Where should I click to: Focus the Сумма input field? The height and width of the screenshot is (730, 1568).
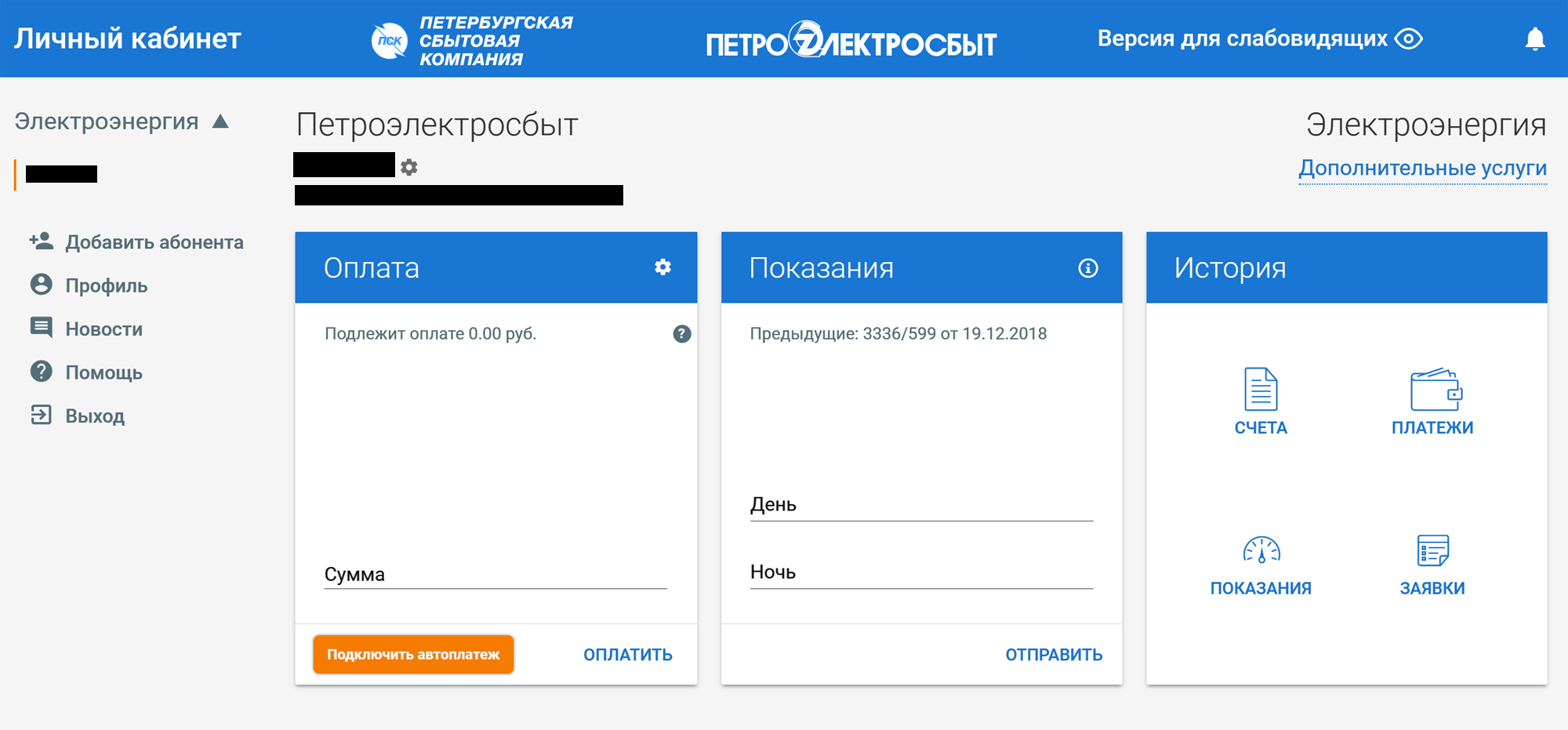(x=495, y=575)
